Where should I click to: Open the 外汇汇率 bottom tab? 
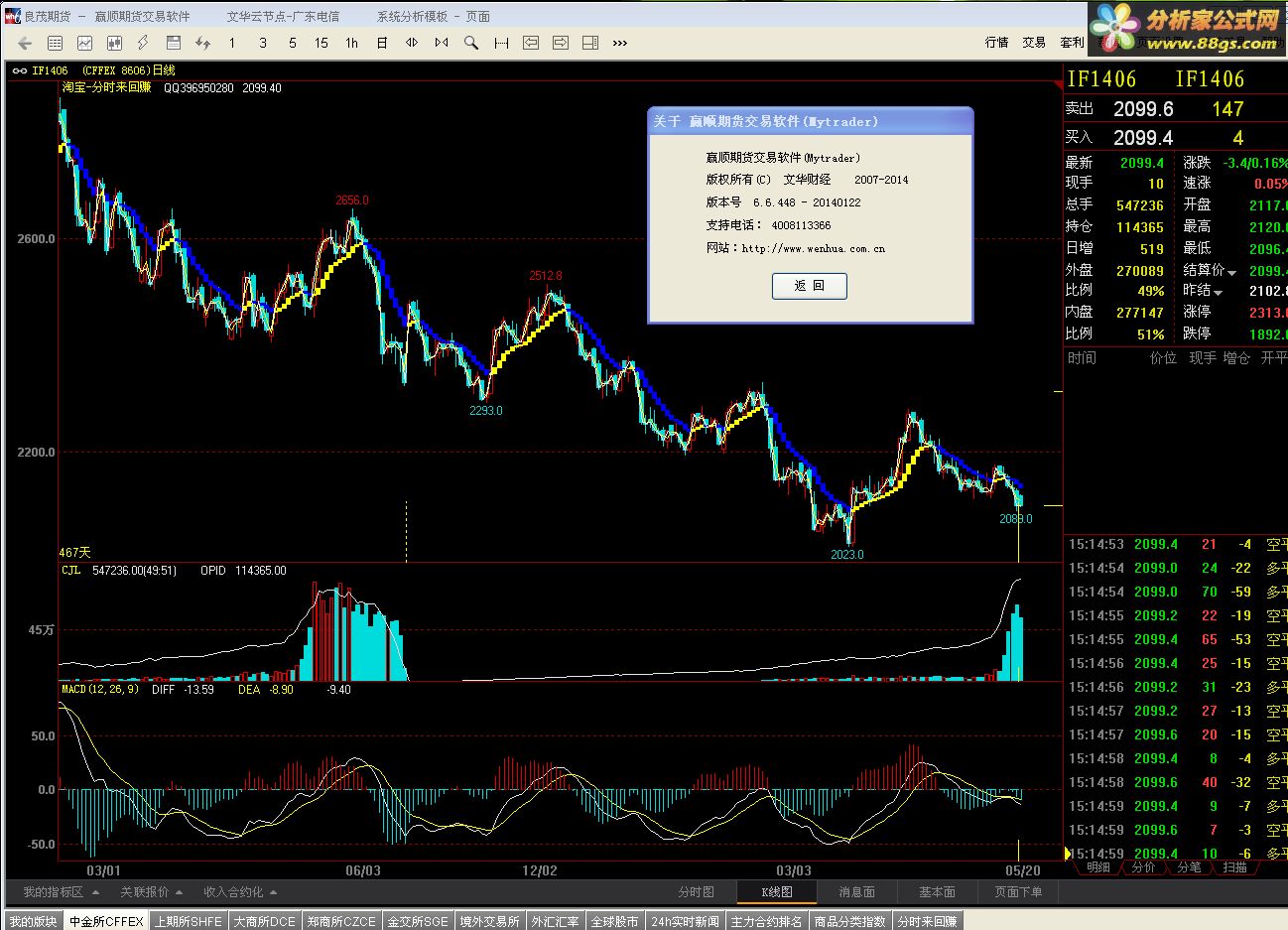coord(556,921)
